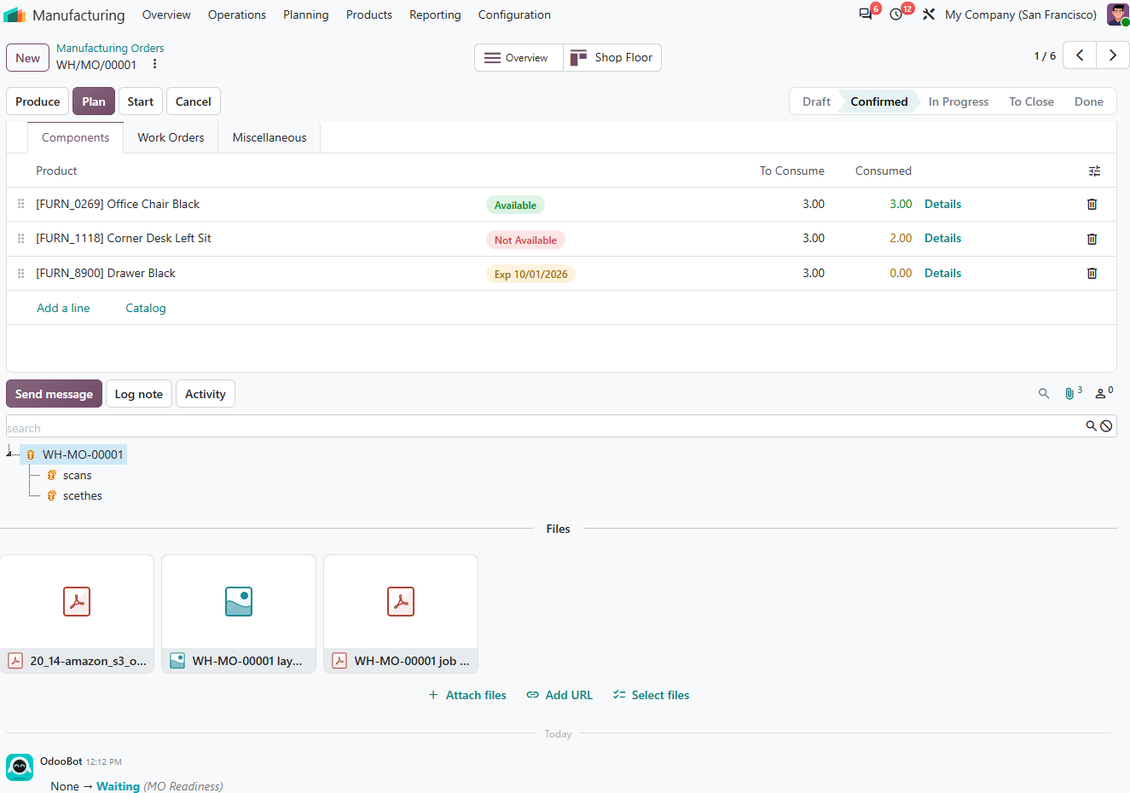The width and height of the screenshot is (1130, 793).
Task: Open Details for Corner Desk Left Sit
Action: point(943,238)
